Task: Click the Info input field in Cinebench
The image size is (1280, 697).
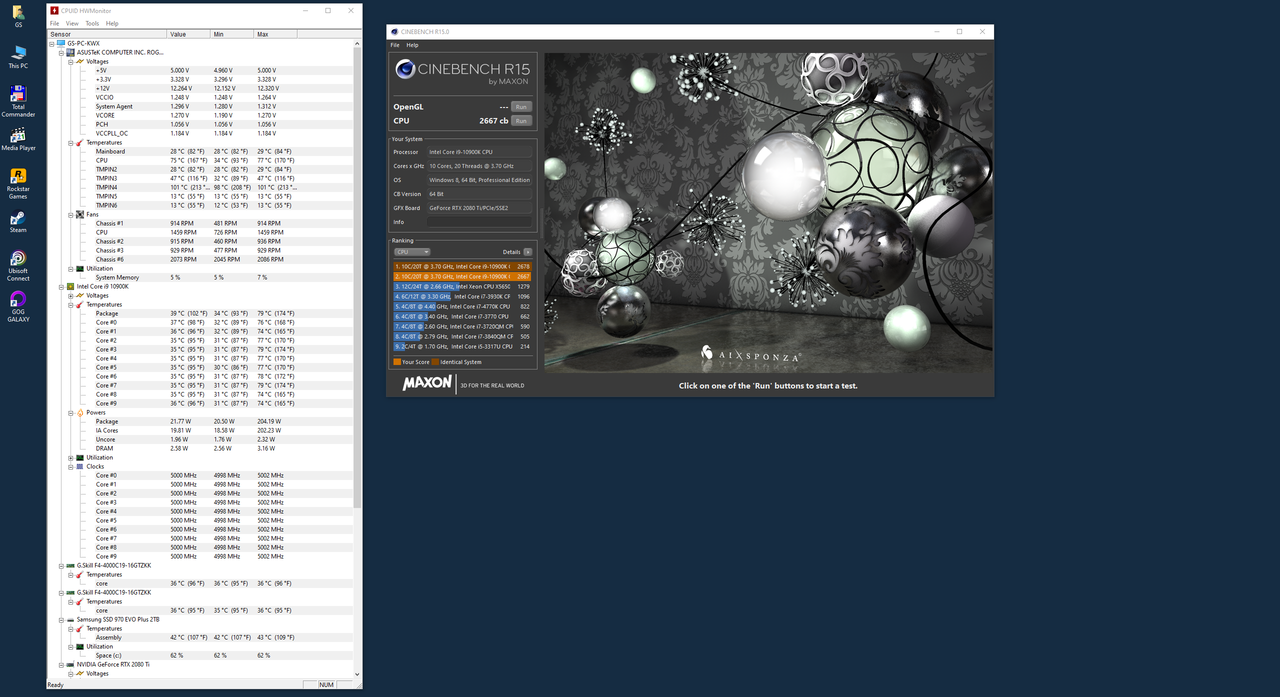Action: (x=480, y=222)
